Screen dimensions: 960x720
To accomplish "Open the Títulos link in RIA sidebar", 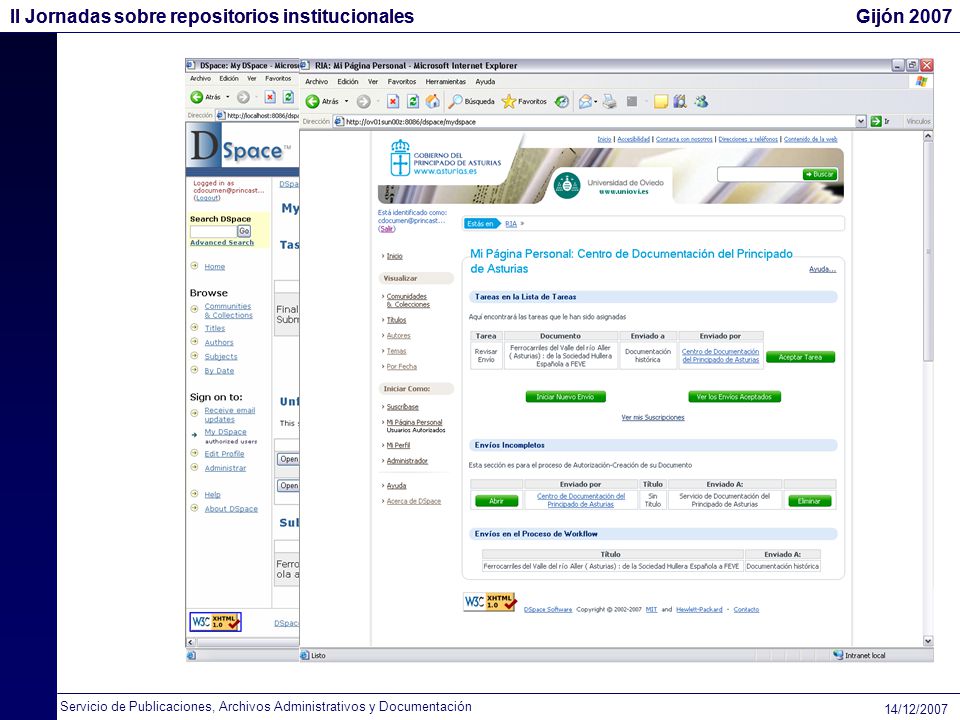I will 396,320.
